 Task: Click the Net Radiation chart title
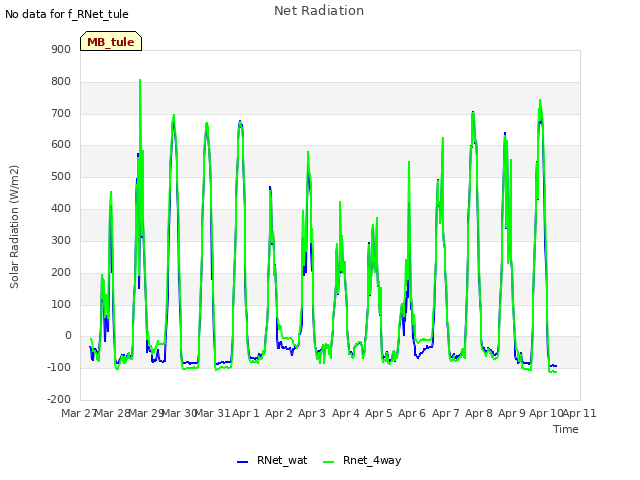point(319,11)
